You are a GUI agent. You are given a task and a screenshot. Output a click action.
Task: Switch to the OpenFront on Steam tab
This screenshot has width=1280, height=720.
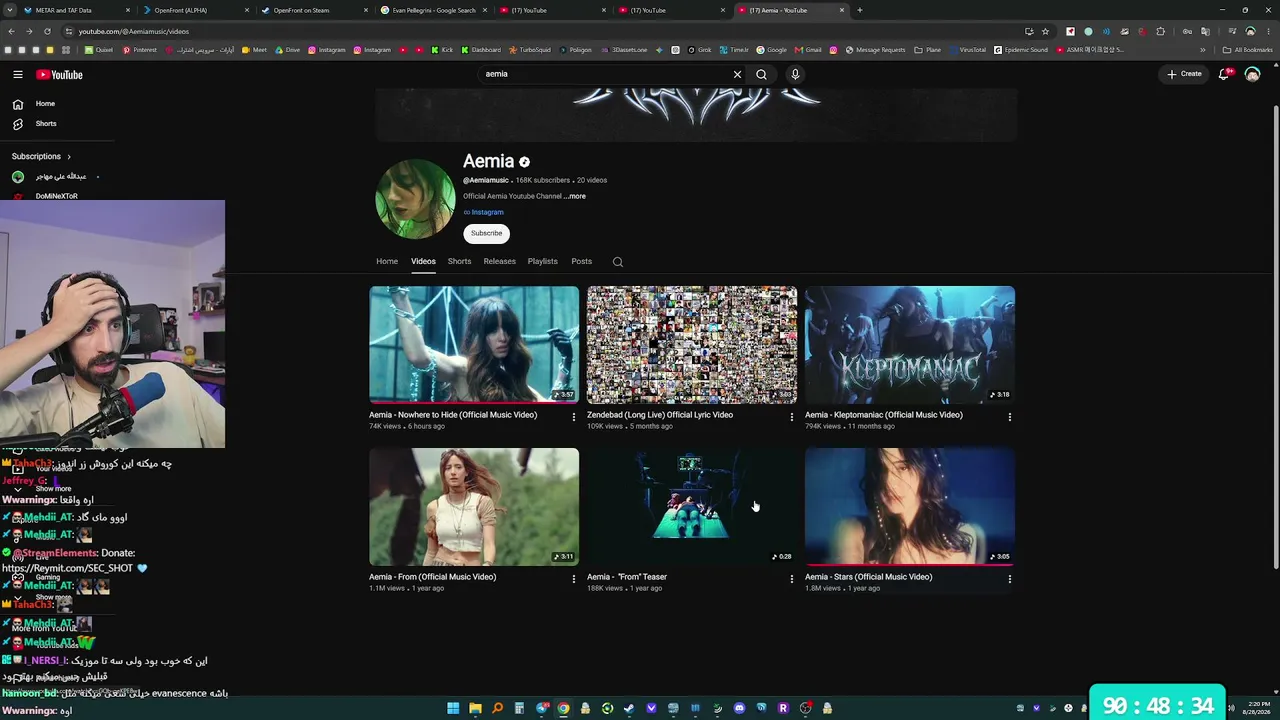[313, 10]
